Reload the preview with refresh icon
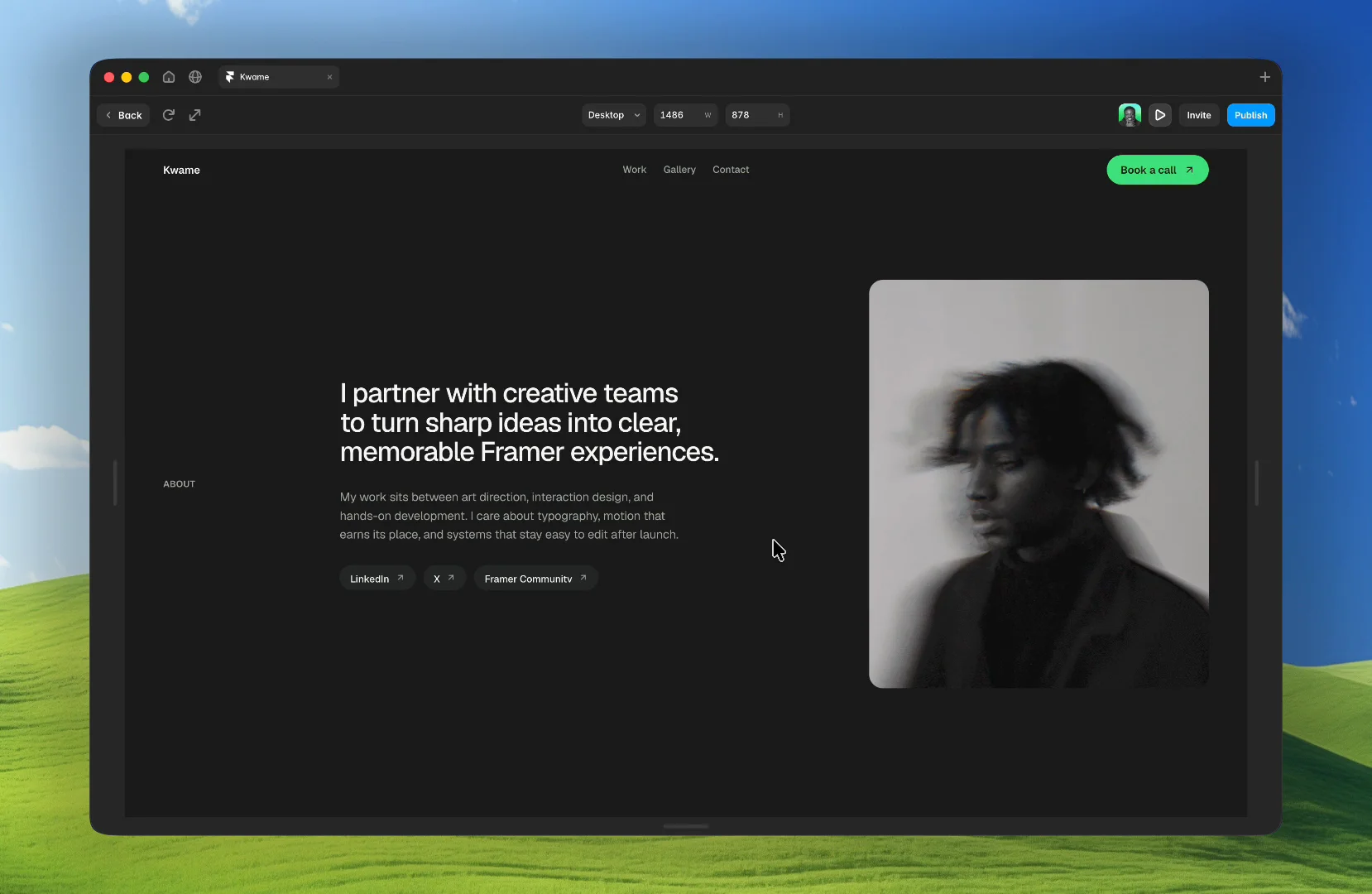This screenshot has height=894, width=1372. [x=169, y=115]
